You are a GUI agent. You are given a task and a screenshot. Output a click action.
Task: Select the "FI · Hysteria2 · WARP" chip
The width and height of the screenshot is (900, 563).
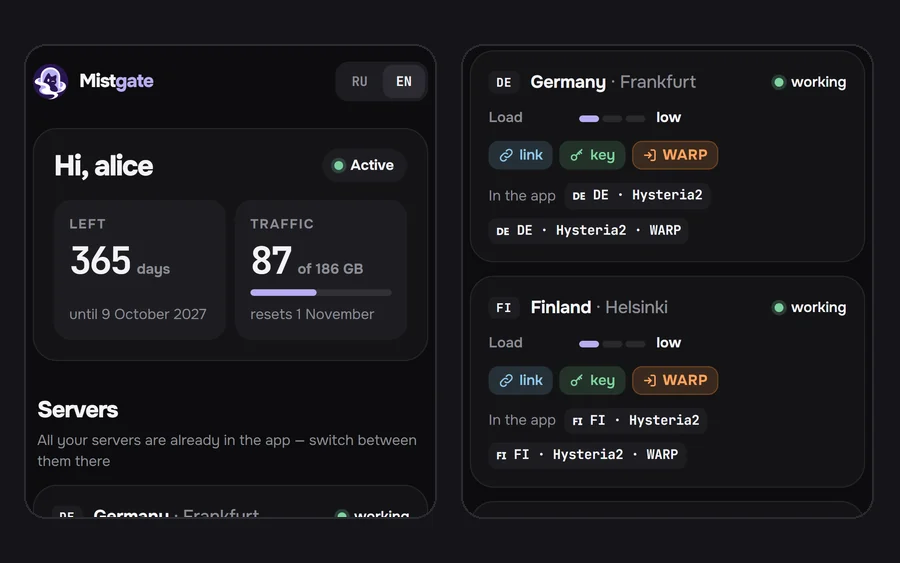(587, 455)
